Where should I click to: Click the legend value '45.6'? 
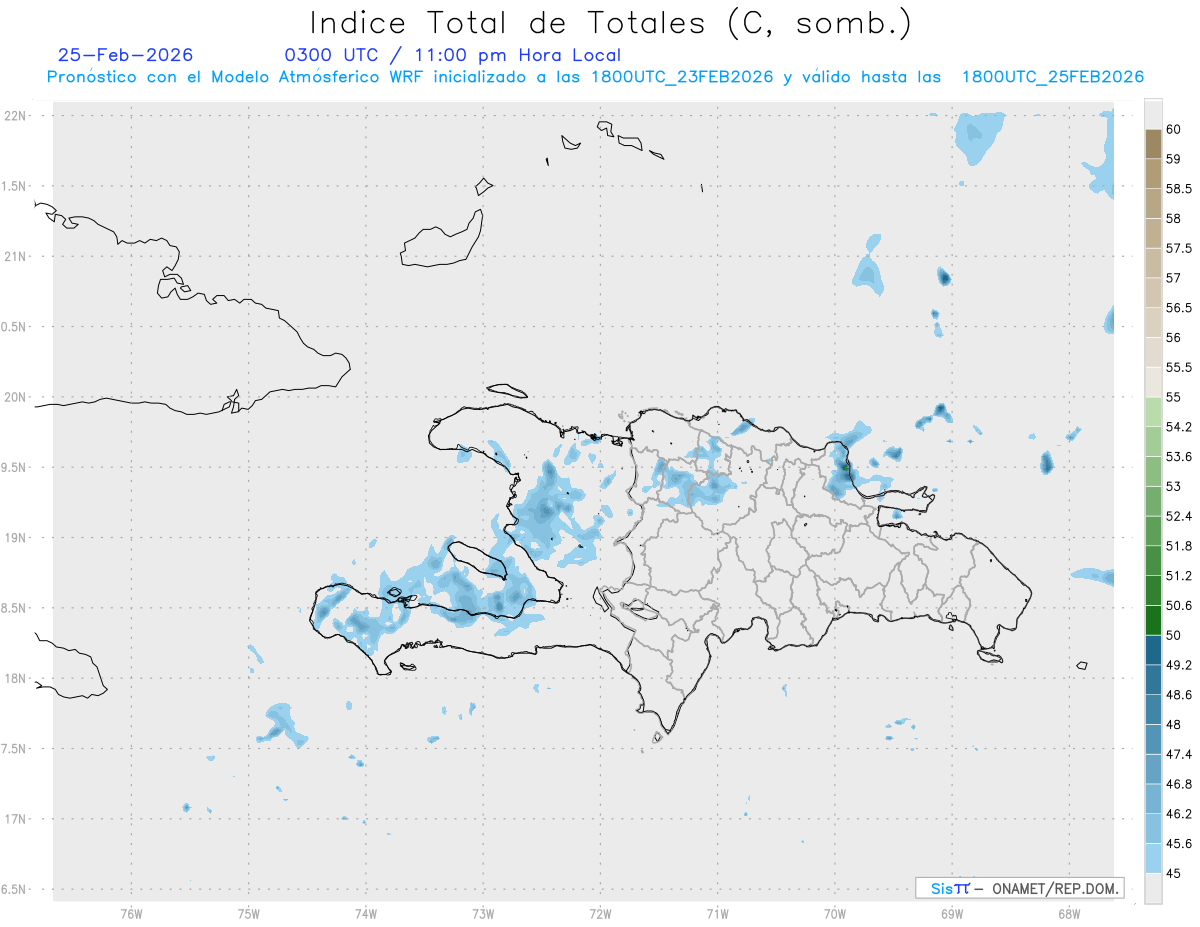click(1179, 843)
